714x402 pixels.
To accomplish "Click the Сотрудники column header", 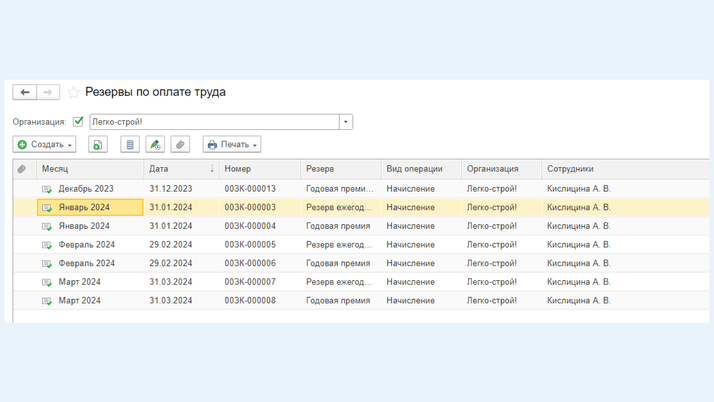I will (x=570, y=169).
